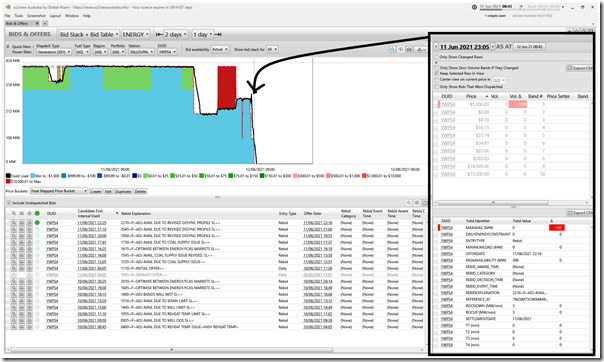Open the Dispatch Type Generators dropdown
Viewport: 604px width, 362px height.
pyautogui.click(x=54, y=52)
